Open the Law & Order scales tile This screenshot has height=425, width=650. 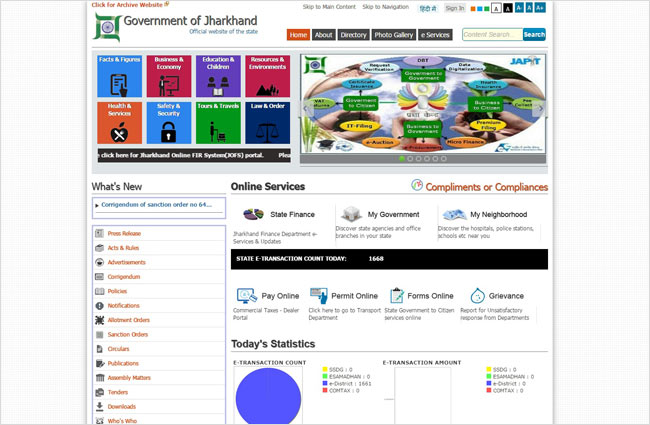pos(266,122)
